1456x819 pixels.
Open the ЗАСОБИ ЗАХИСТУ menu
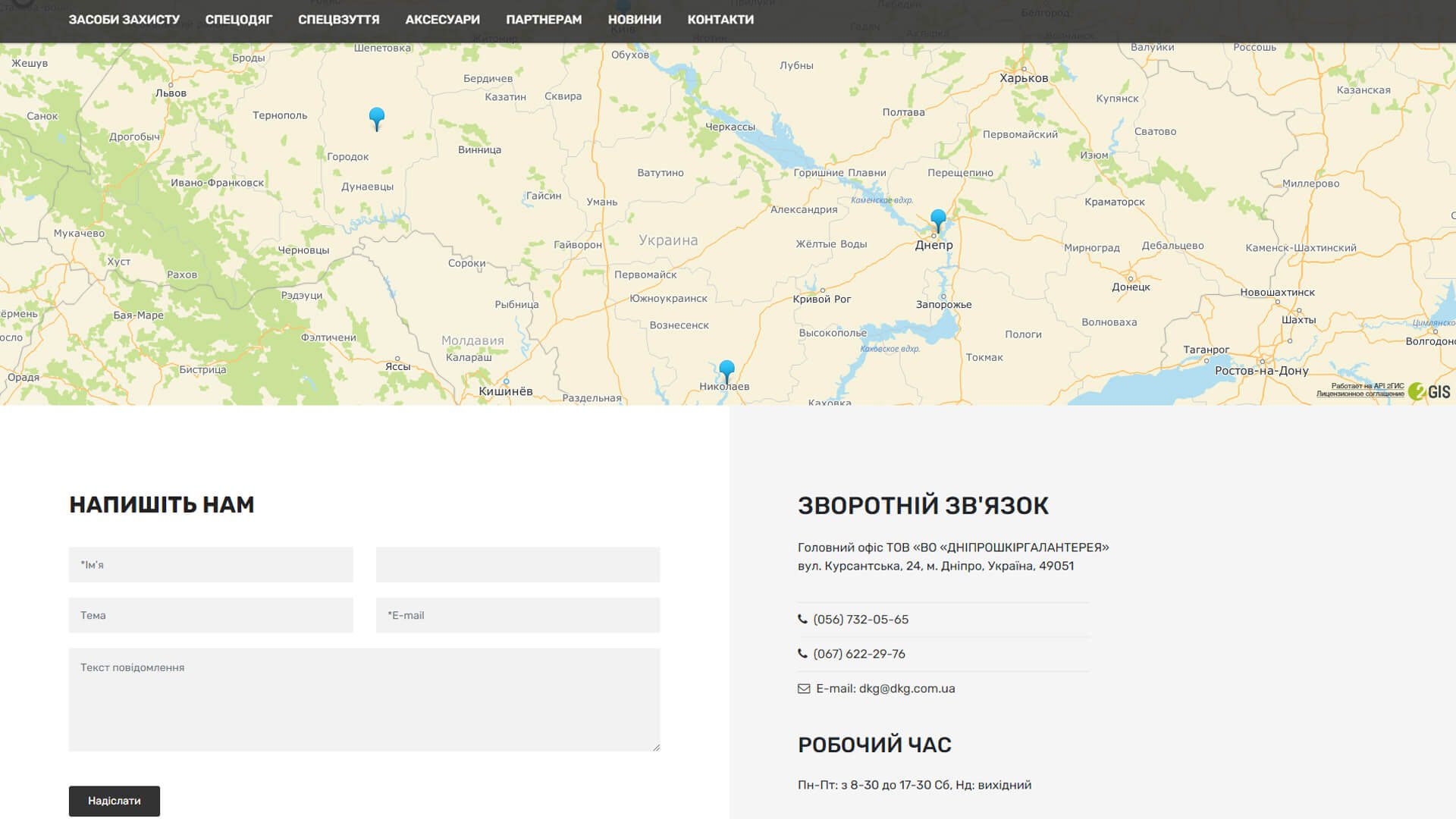tap(124, 20)
